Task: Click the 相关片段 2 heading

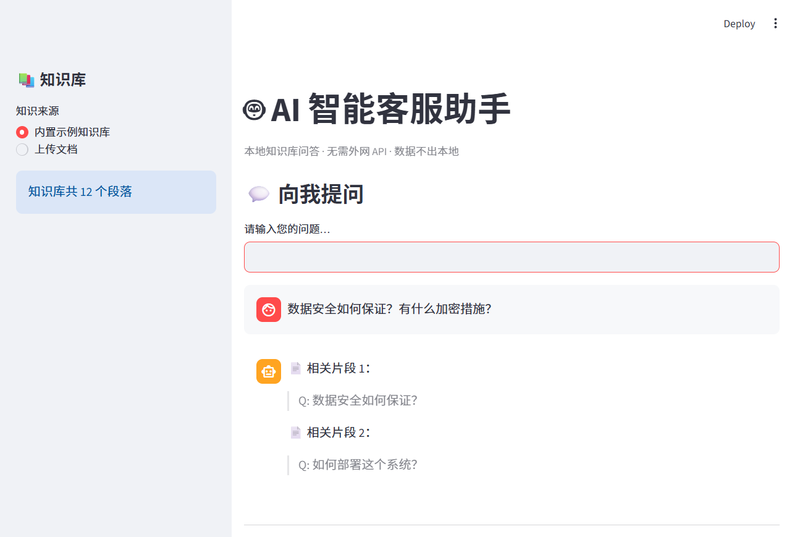Action: pyautogui.click(x=338, y=432)
